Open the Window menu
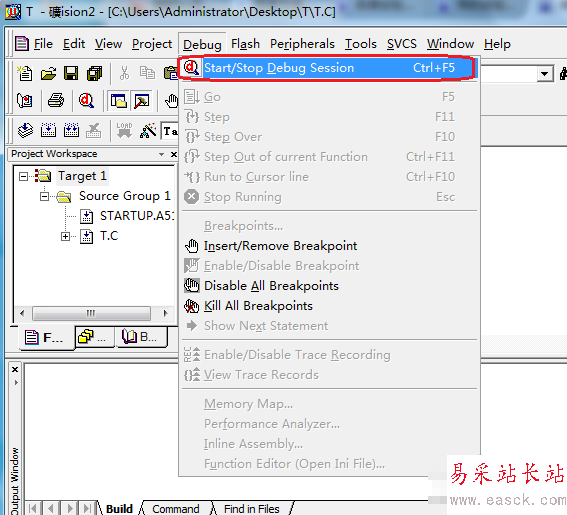The image size is (567, 515). (x=450, y=44)
